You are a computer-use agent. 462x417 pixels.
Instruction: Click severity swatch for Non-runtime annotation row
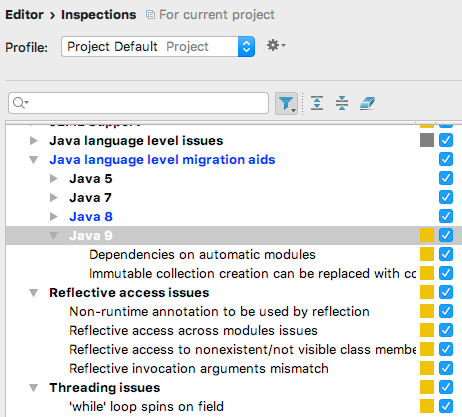coord(427,311)
